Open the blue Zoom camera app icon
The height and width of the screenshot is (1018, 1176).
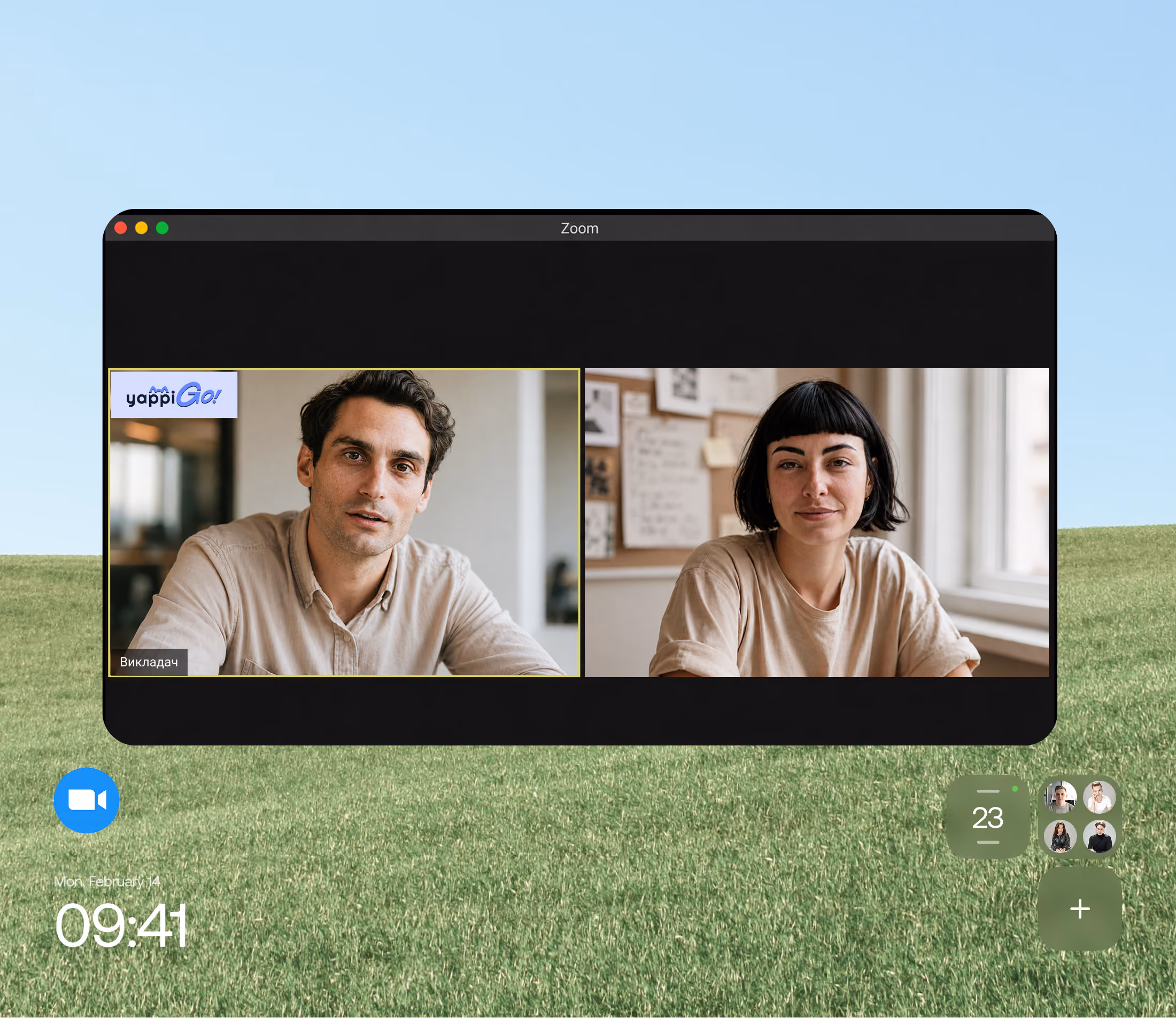87,801
